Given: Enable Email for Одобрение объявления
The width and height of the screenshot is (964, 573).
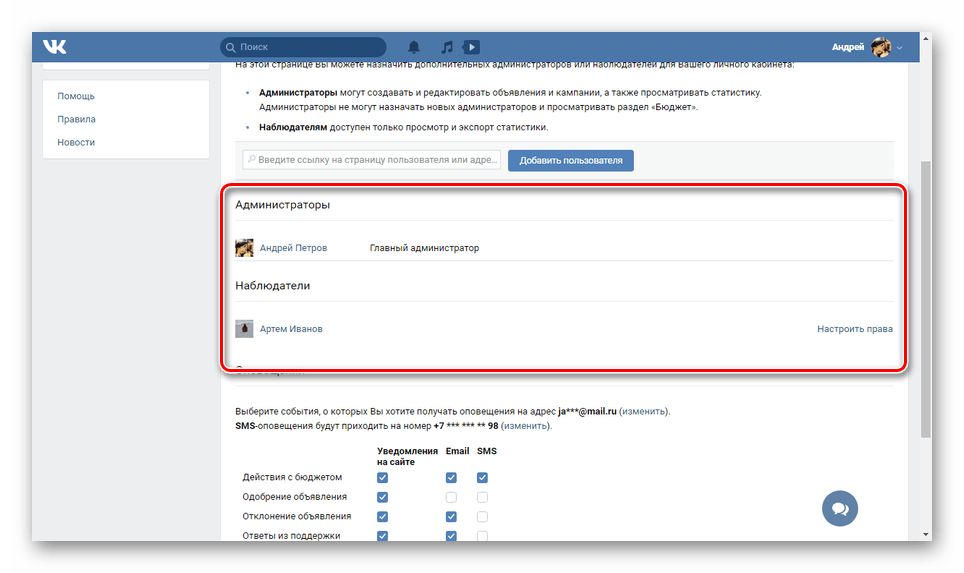Looking at the screenshot, I should point(451,497).
